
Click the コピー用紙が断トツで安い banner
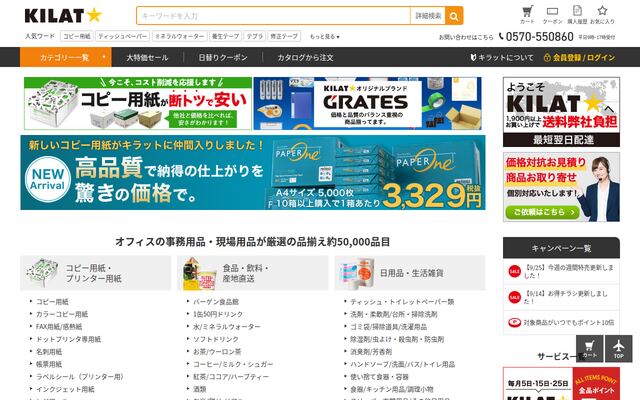pos(138,103)
